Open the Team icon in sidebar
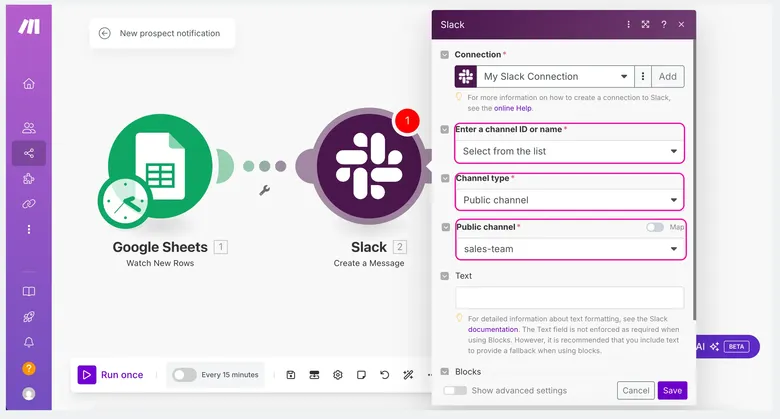The width and height of the screenshot is (780, 419). tap(29, 128)
